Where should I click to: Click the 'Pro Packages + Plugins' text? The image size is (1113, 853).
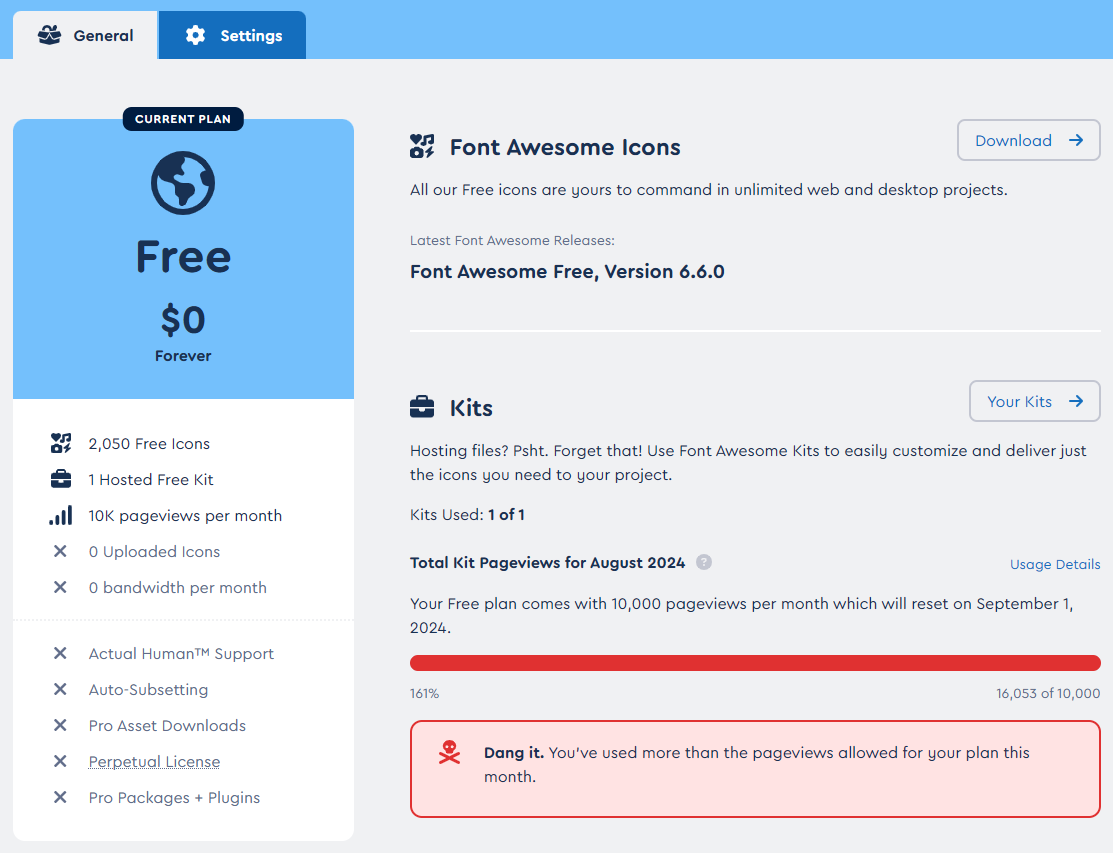tap(174, 798)
